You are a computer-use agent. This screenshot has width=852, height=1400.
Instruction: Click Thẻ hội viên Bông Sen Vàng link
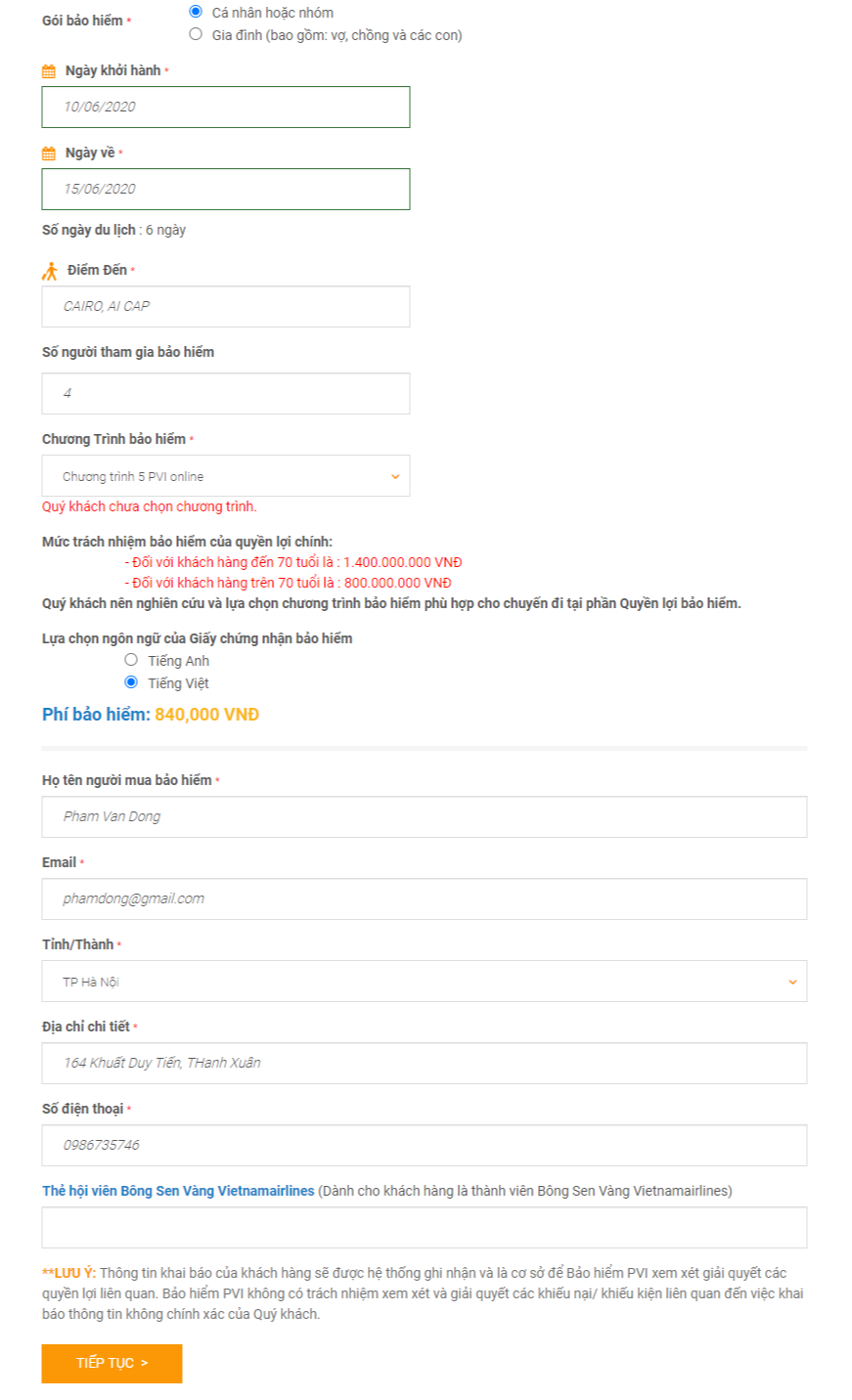point(178,1191)
